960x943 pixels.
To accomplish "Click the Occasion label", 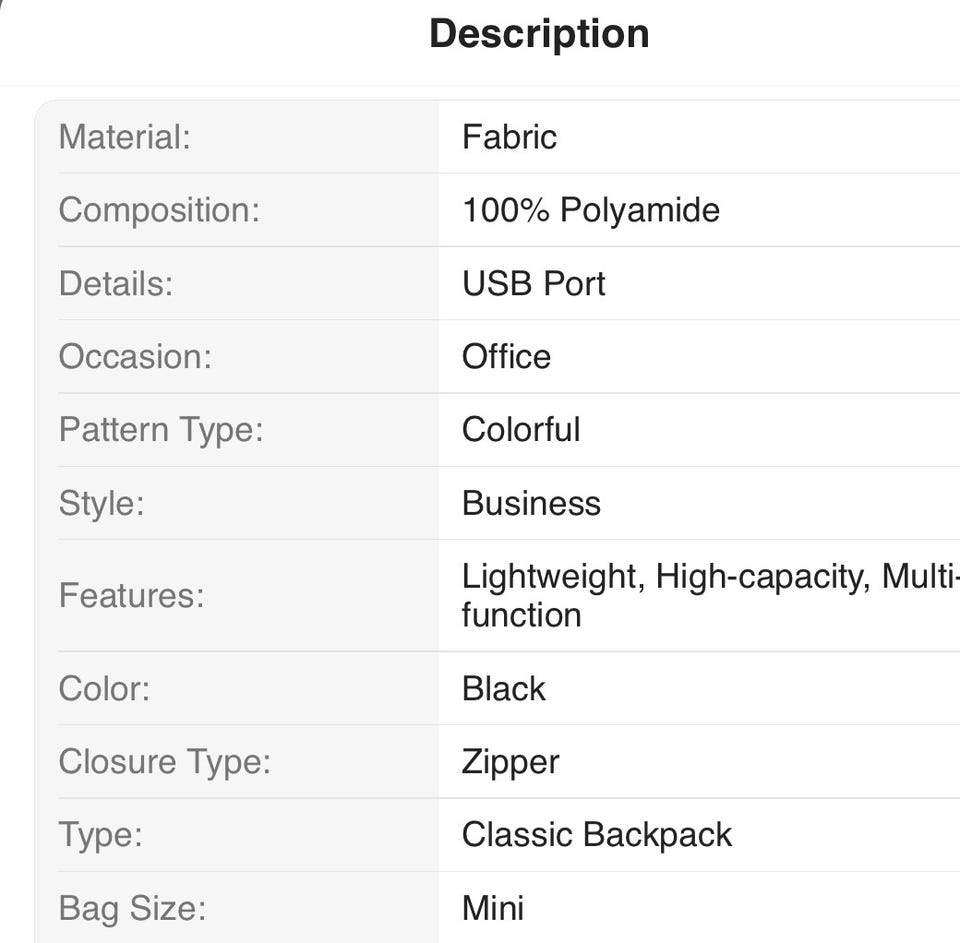I will pos(135,357).
